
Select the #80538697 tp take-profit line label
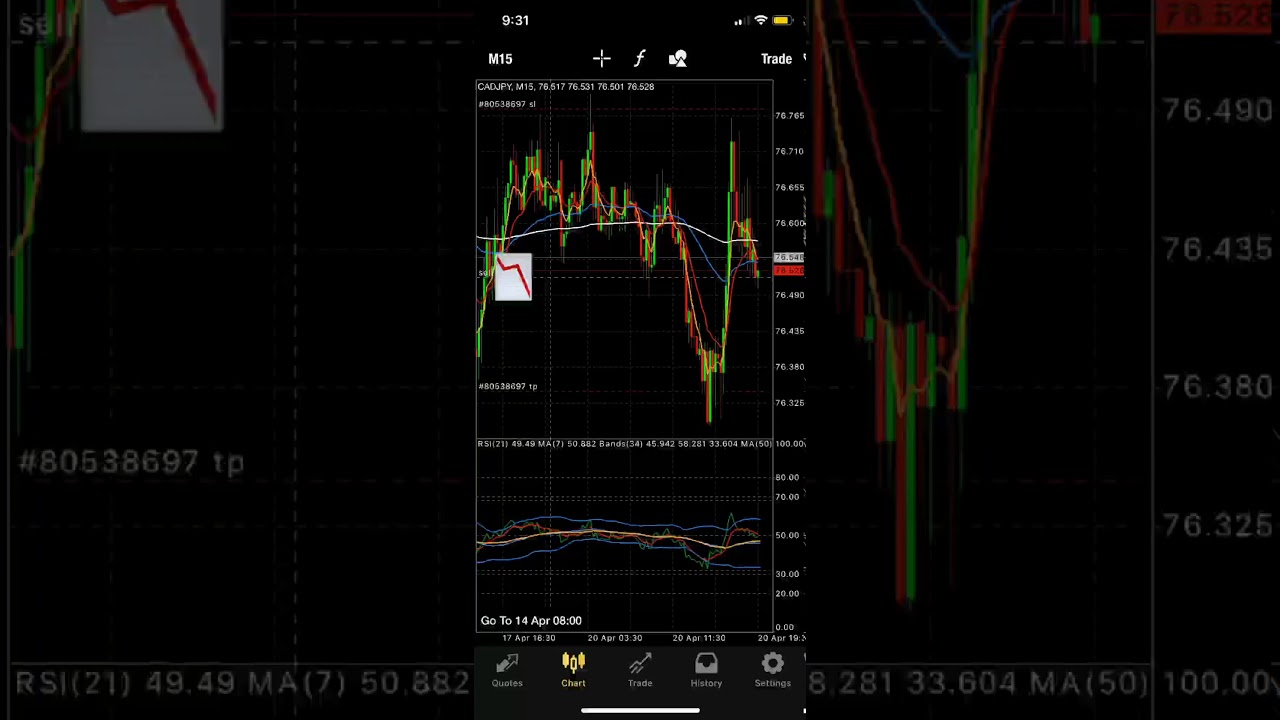point(508,386)
